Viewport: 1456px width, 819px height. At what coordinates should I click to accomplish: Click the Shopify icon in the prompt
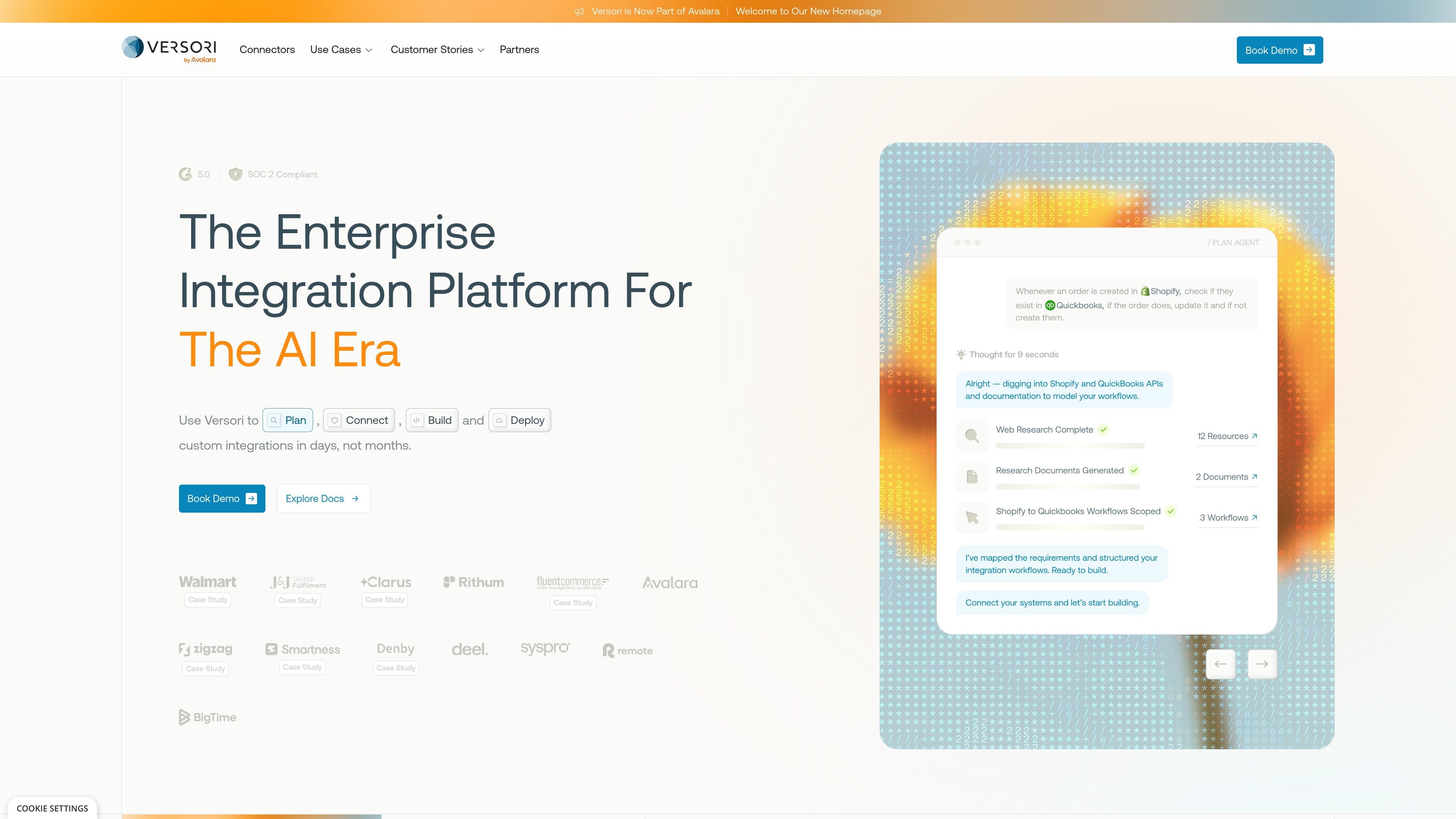pos(1145,291)
